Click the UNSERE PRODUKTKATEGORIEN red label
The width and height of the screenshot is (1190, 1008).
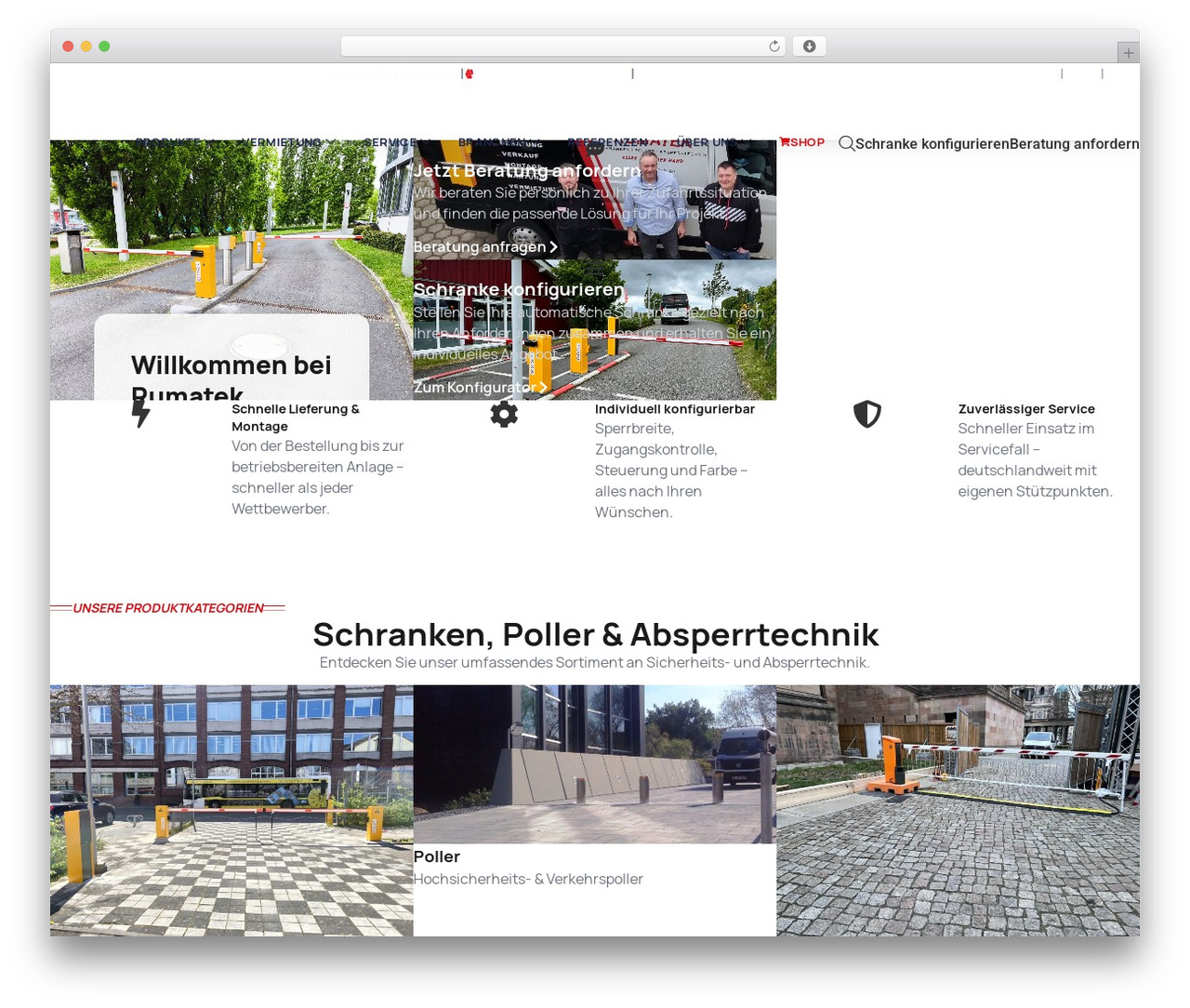pyautogui.click(x=168, y=608)
